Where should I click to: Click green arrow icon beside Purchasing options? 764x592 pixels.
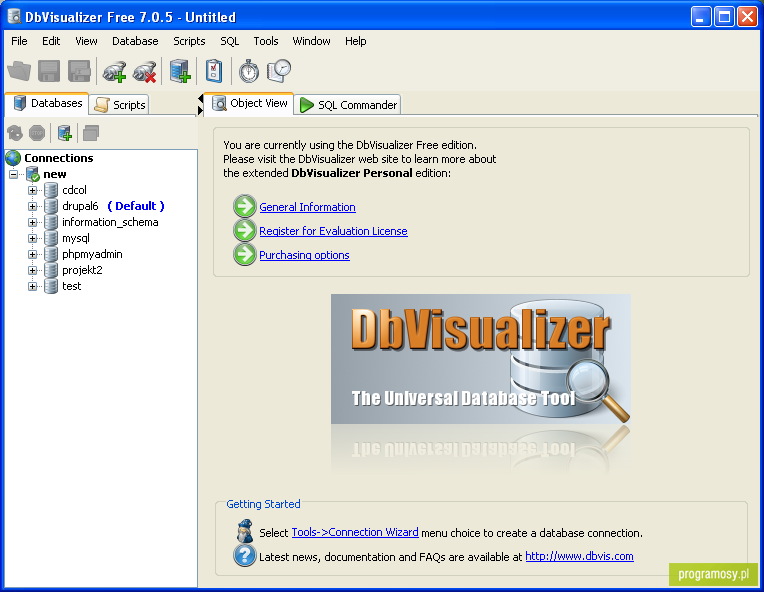click(x=245, y=254)
